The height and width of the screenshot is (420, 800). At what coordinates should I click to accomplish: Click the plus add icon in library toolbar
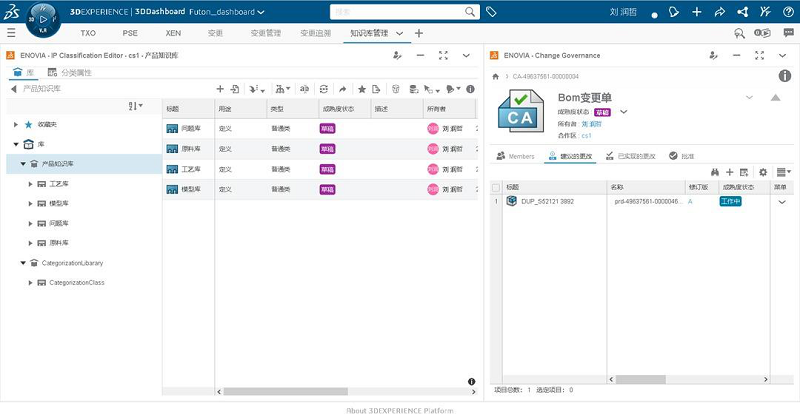220,89
